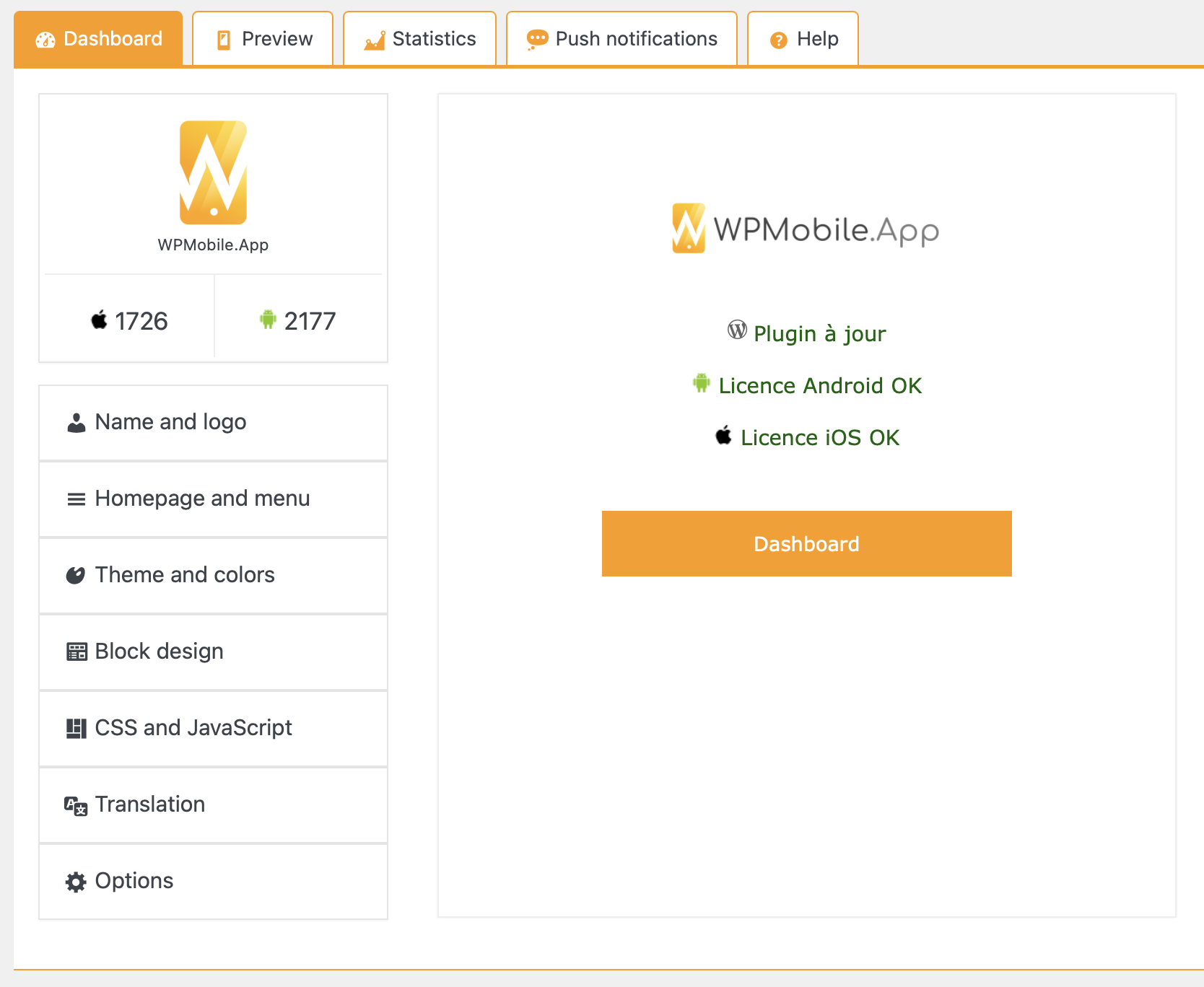Click the dashboard gauge icon
The image size is (1204, 987).
(x=45, y=40)
